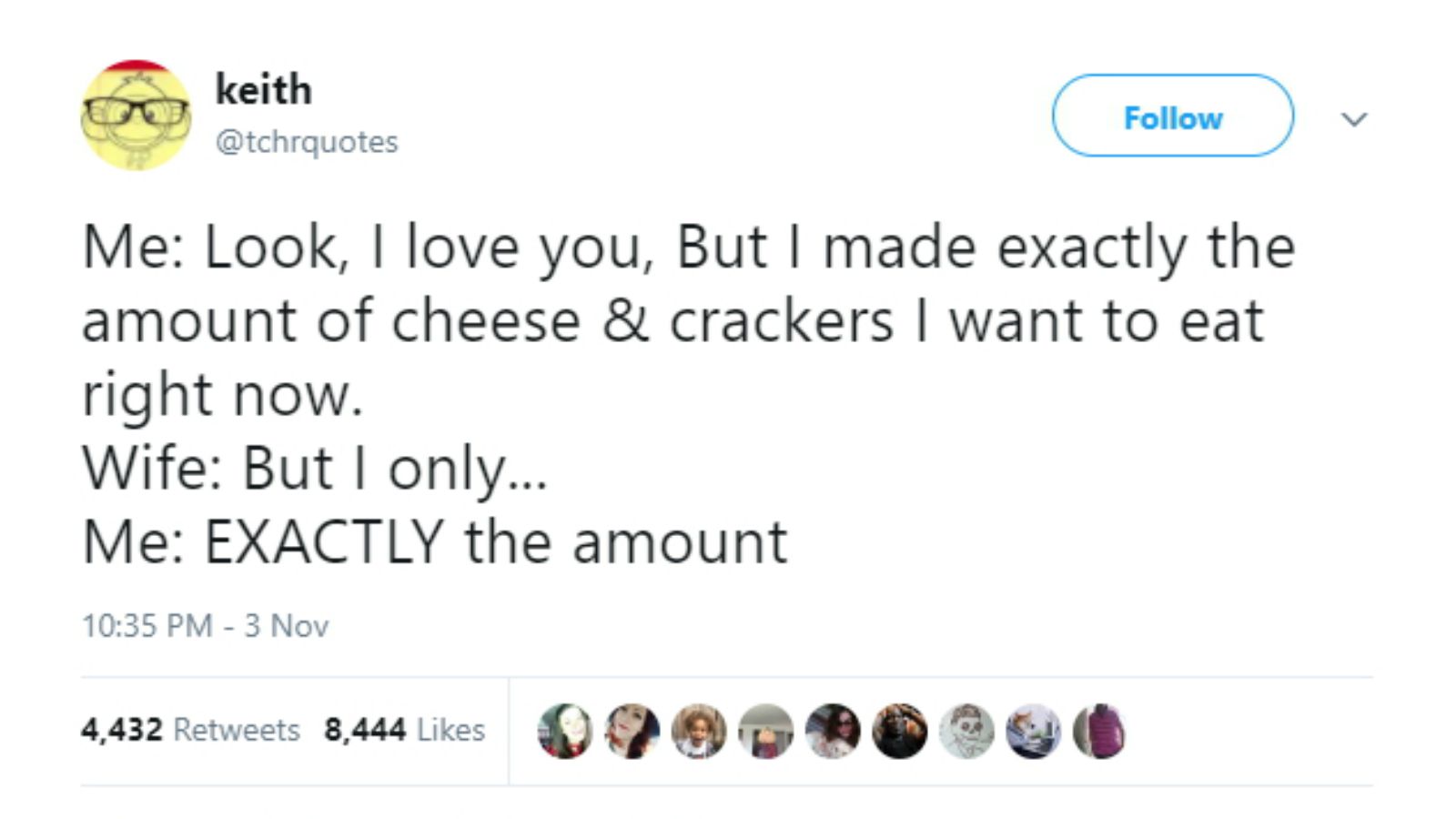Screen dimensions: 1456x819
Task: View the 8,444 Likes list
Action: click(x=404, y=730)
